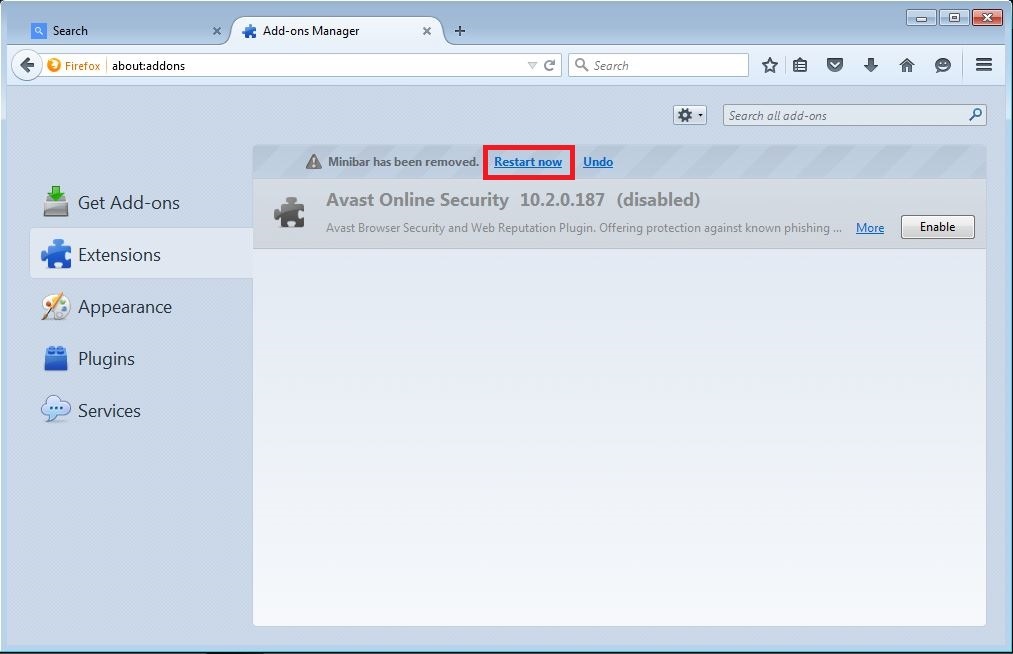Bookmark this page with the star icon

769,65
